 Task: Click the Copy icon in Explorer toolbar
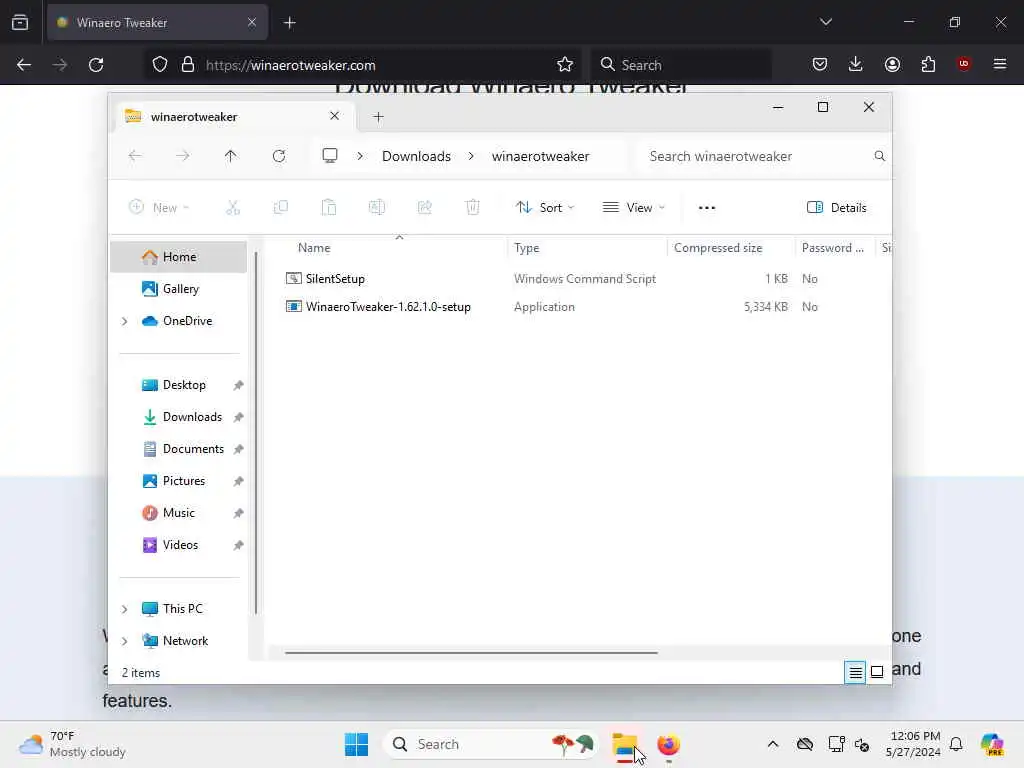tap(281, 208)
